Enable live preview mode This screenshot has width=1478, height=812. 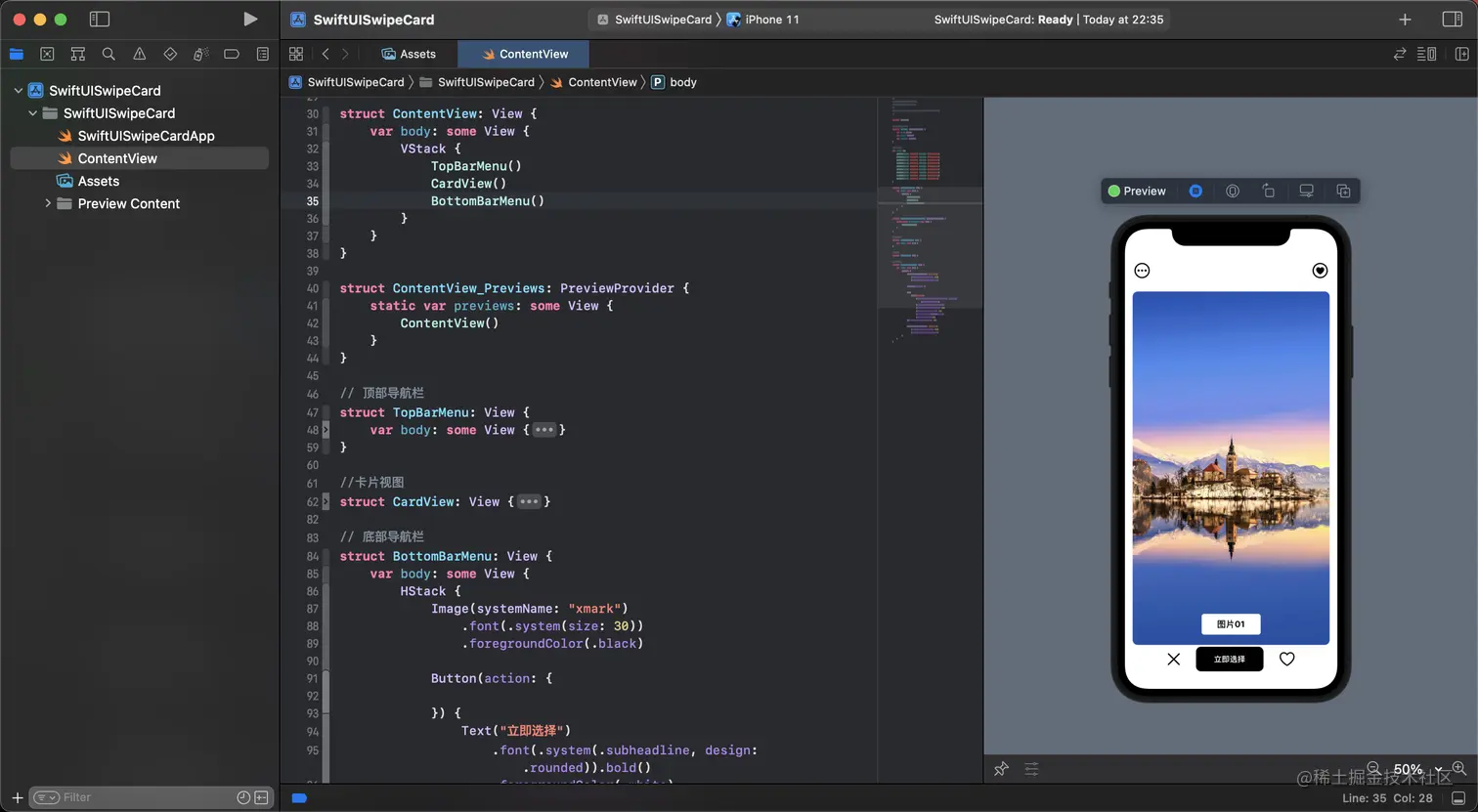[x=1195, y=192]
